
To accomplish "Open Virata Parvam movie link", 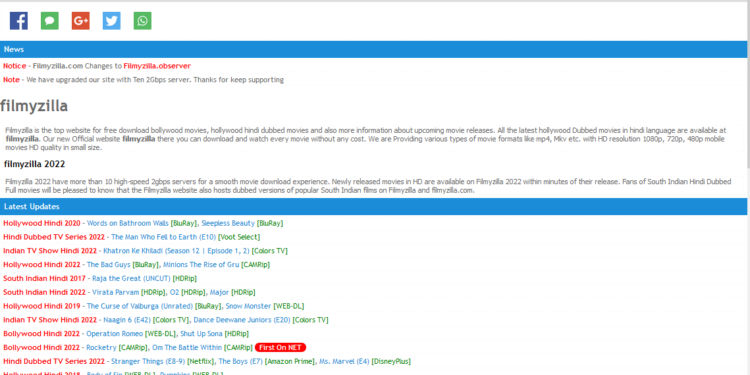I will click(116, 293).
